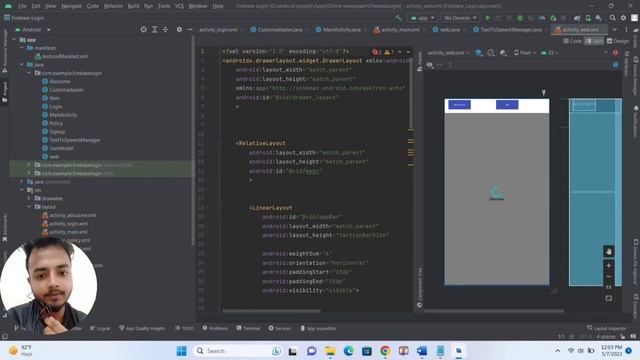Open the No Devices selector dropdown
The width and height of the screenshot is (640, 360).
460,18
